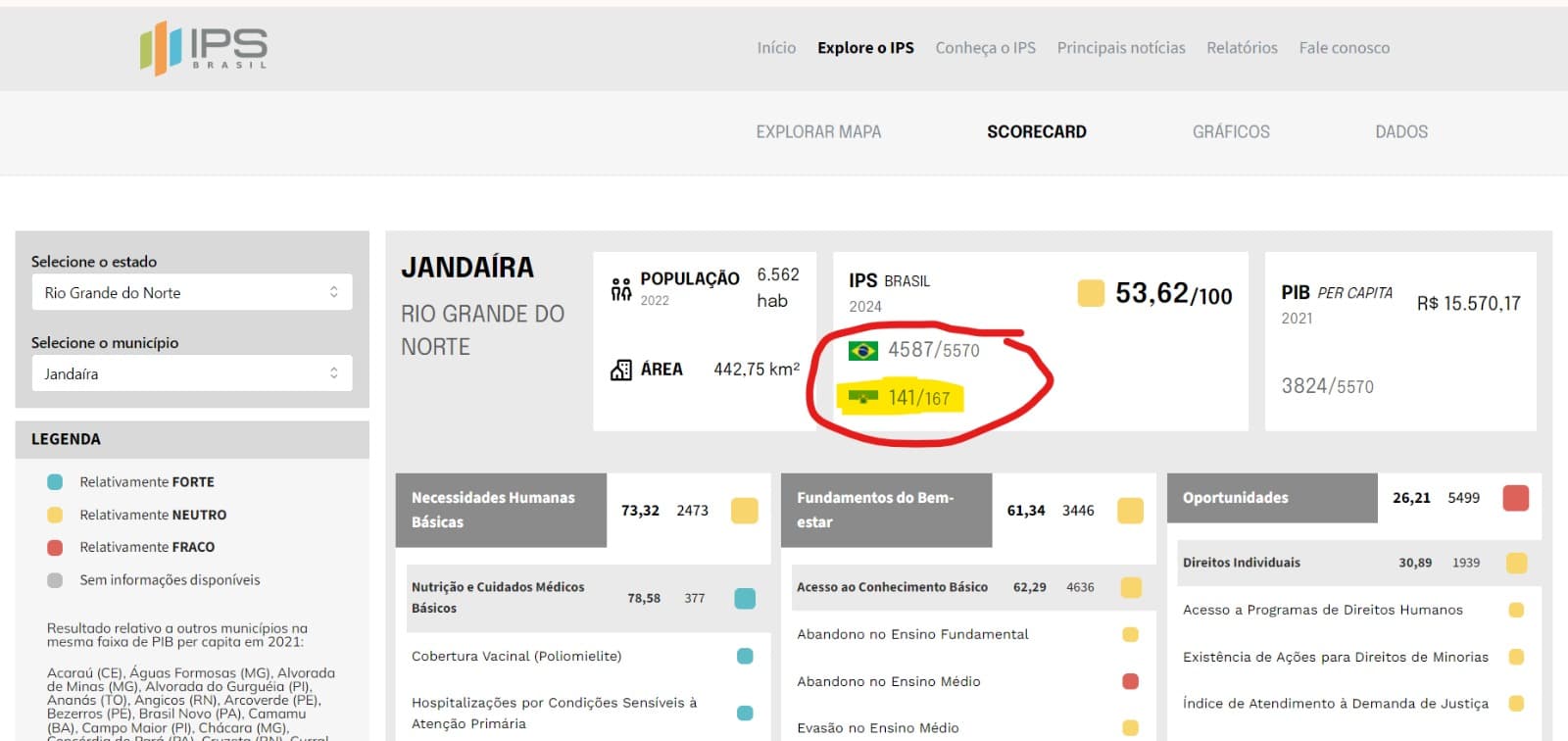This screenshot has width=1568, height=741.
Task: Click the area building icon
Action: [x=621, y=370]
